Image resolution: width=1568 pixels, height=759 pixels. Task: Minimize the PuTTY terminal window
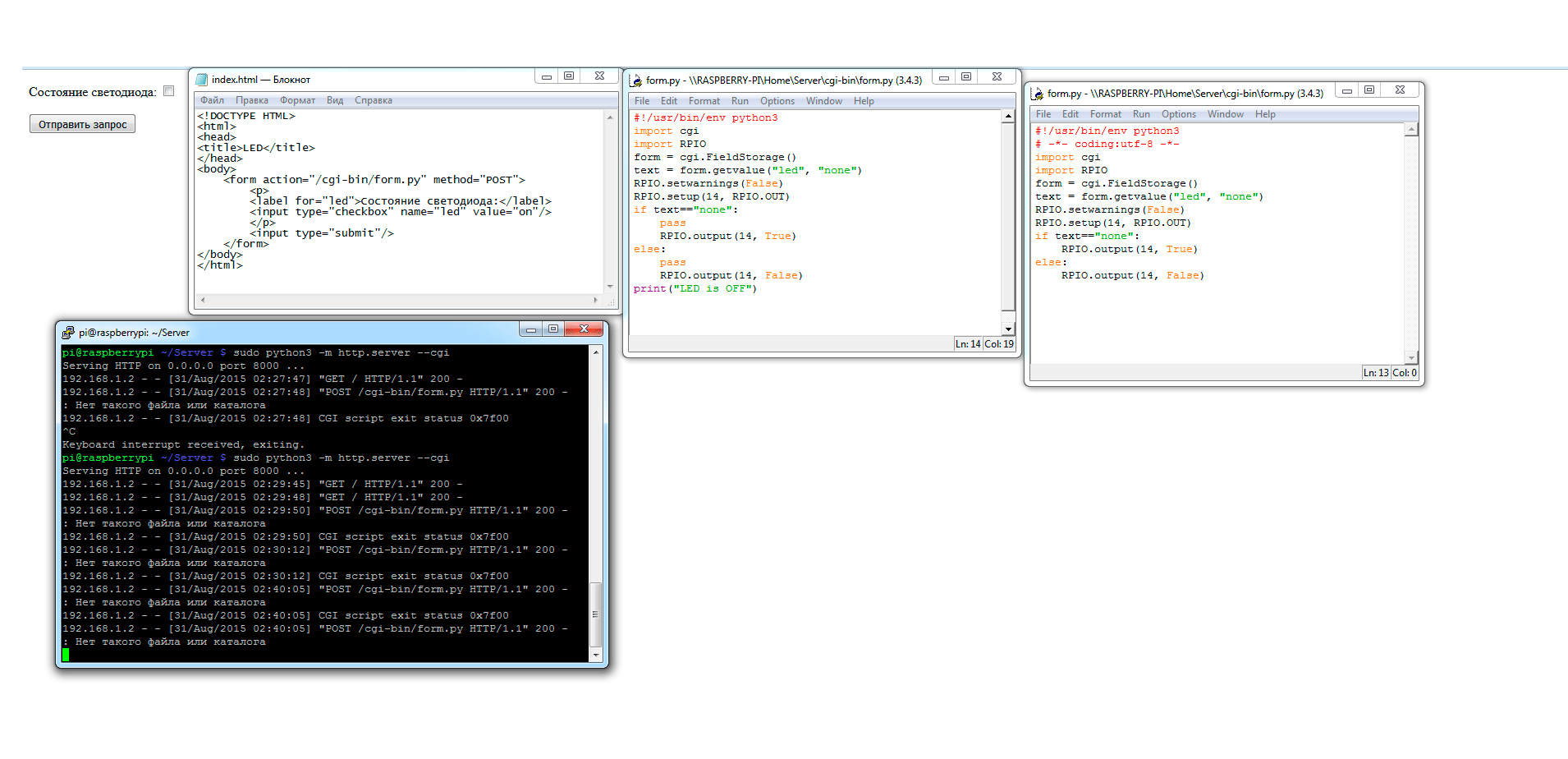click(531, 329)
